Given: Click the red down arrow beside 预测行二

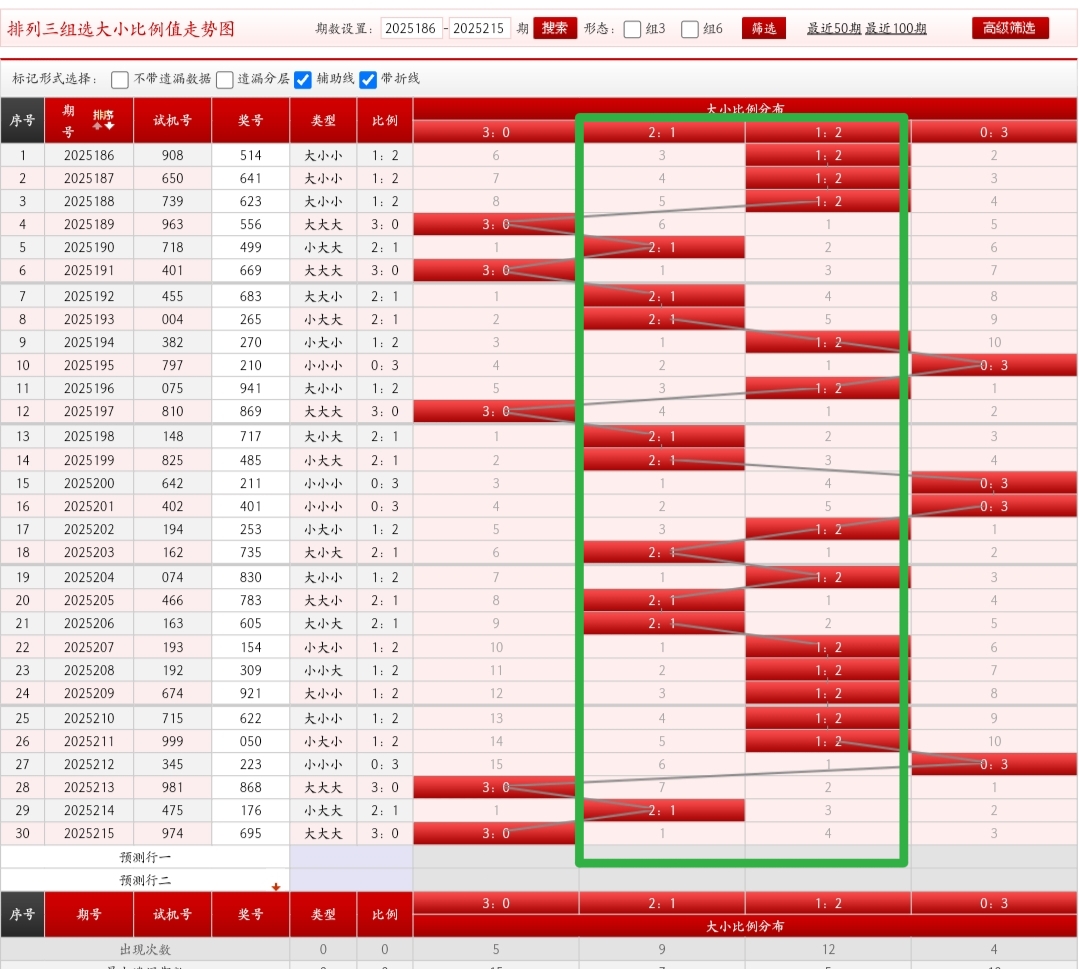Looking at the screenshot, I should (x=276, y=887).
